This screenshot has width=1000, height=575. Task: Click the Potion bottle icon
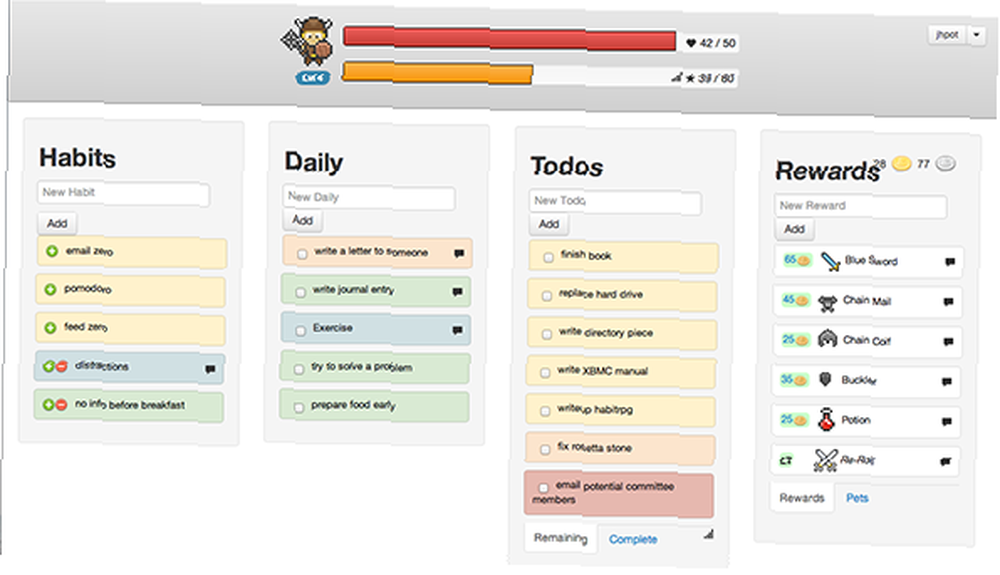pos(826,419)
